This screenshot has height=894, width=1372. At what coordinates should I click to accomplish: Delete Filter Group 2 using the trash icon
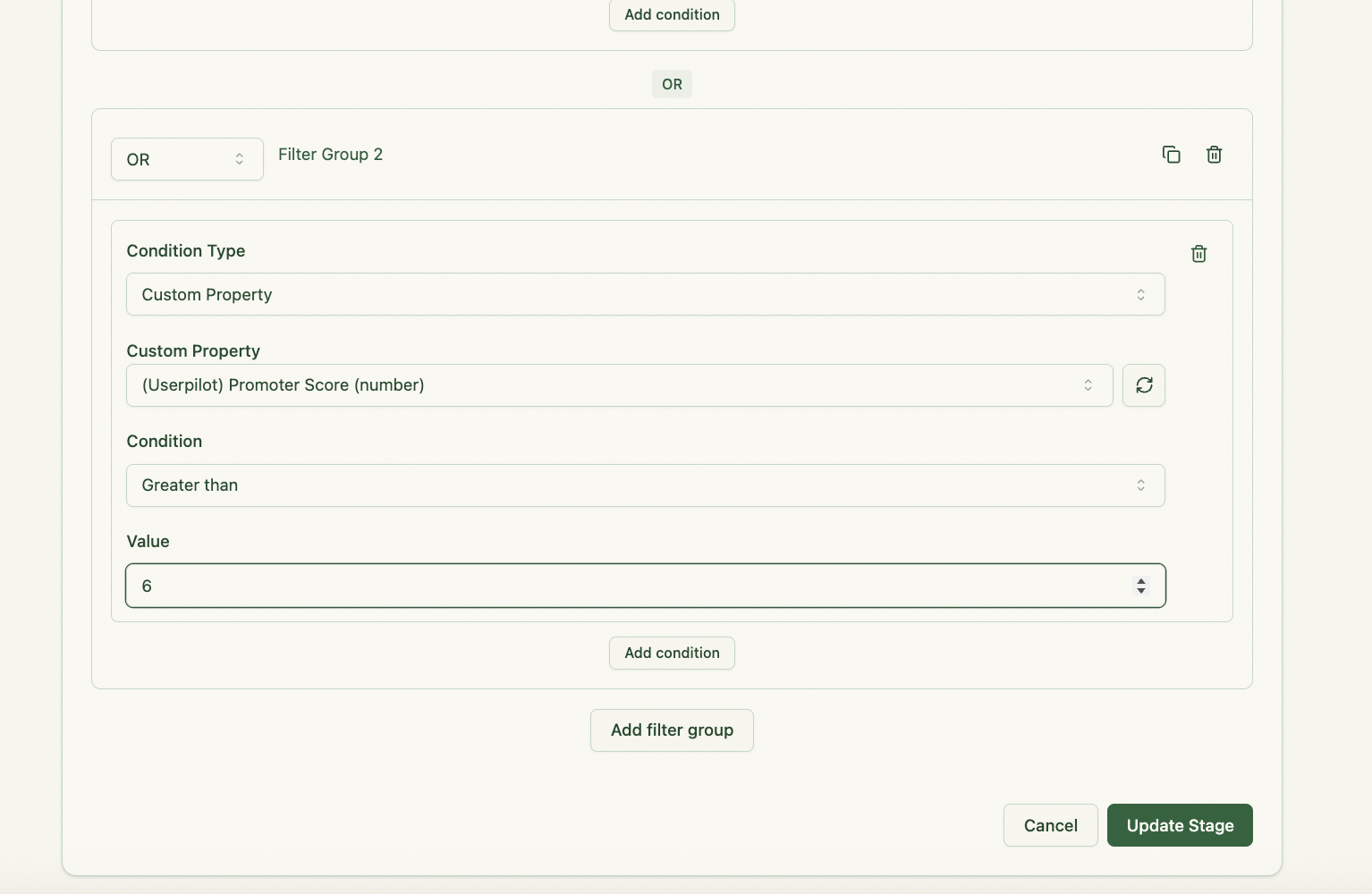tap(1214, 155)
